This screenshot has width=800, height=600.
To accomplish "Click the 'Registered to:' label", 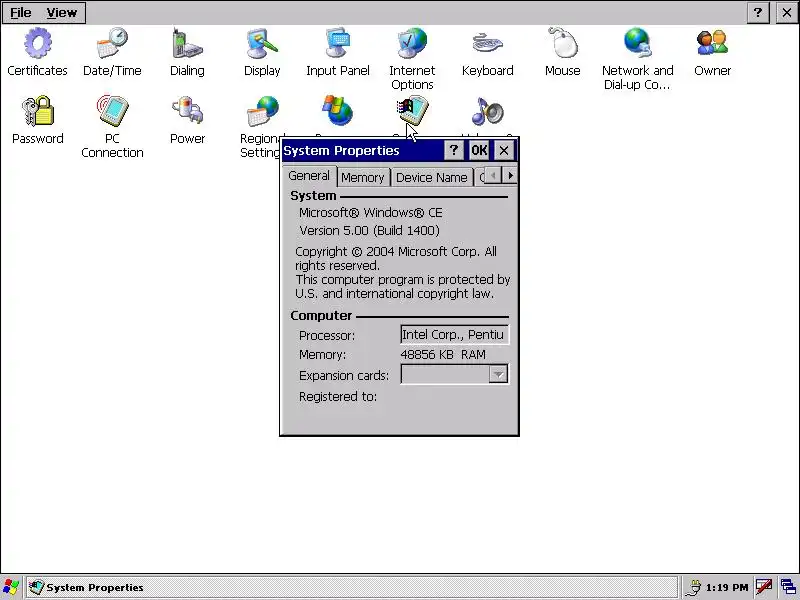I will pos(338,396).
